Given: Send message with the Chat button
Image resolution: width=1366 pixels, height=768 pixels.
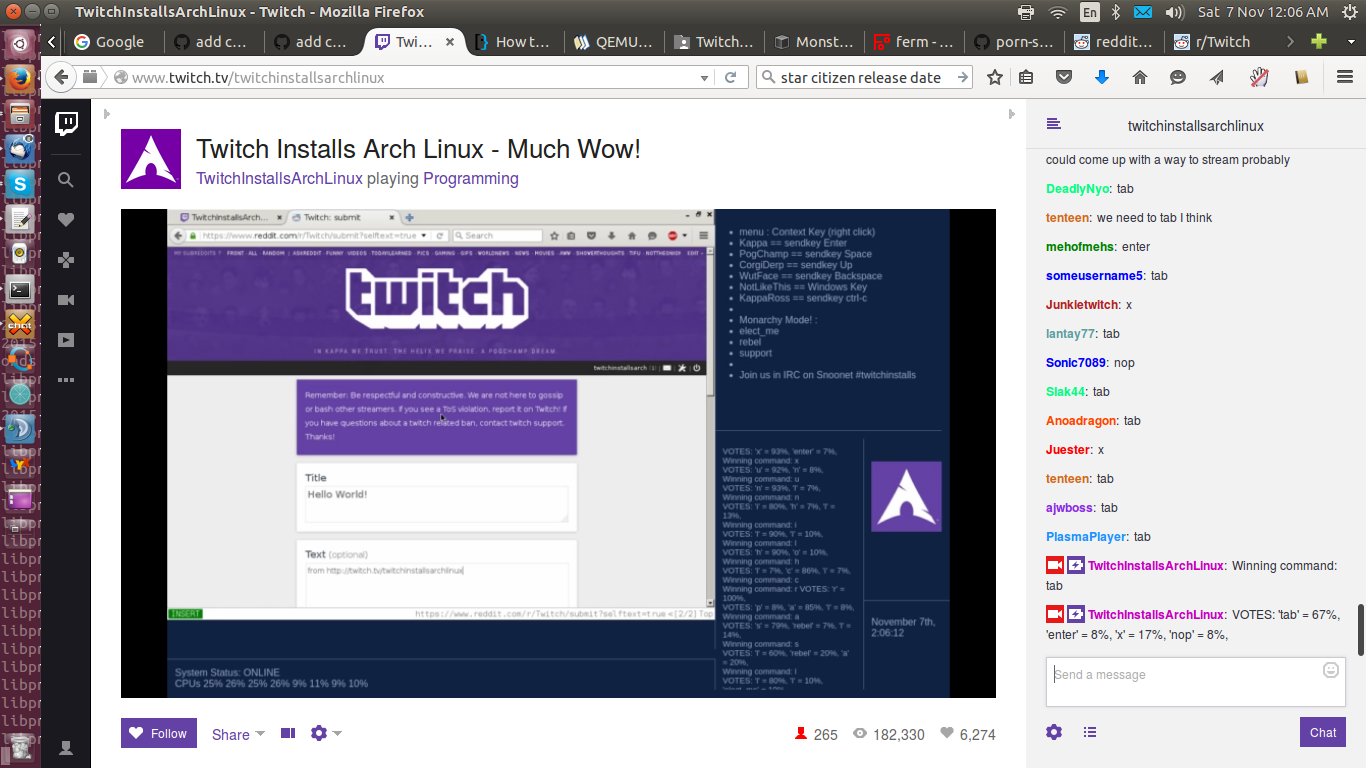Looking at the screenshot, I should [x=1323, y=732].
